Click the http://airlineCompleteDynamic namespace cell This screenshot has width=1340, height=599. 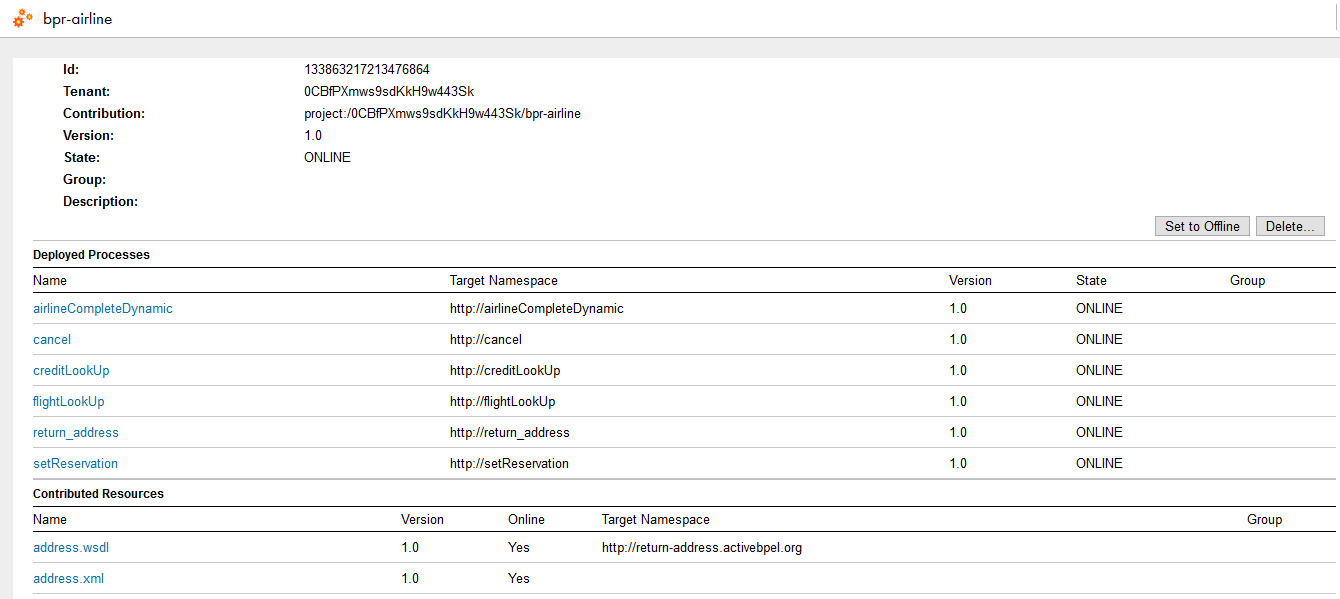point(537,309)
